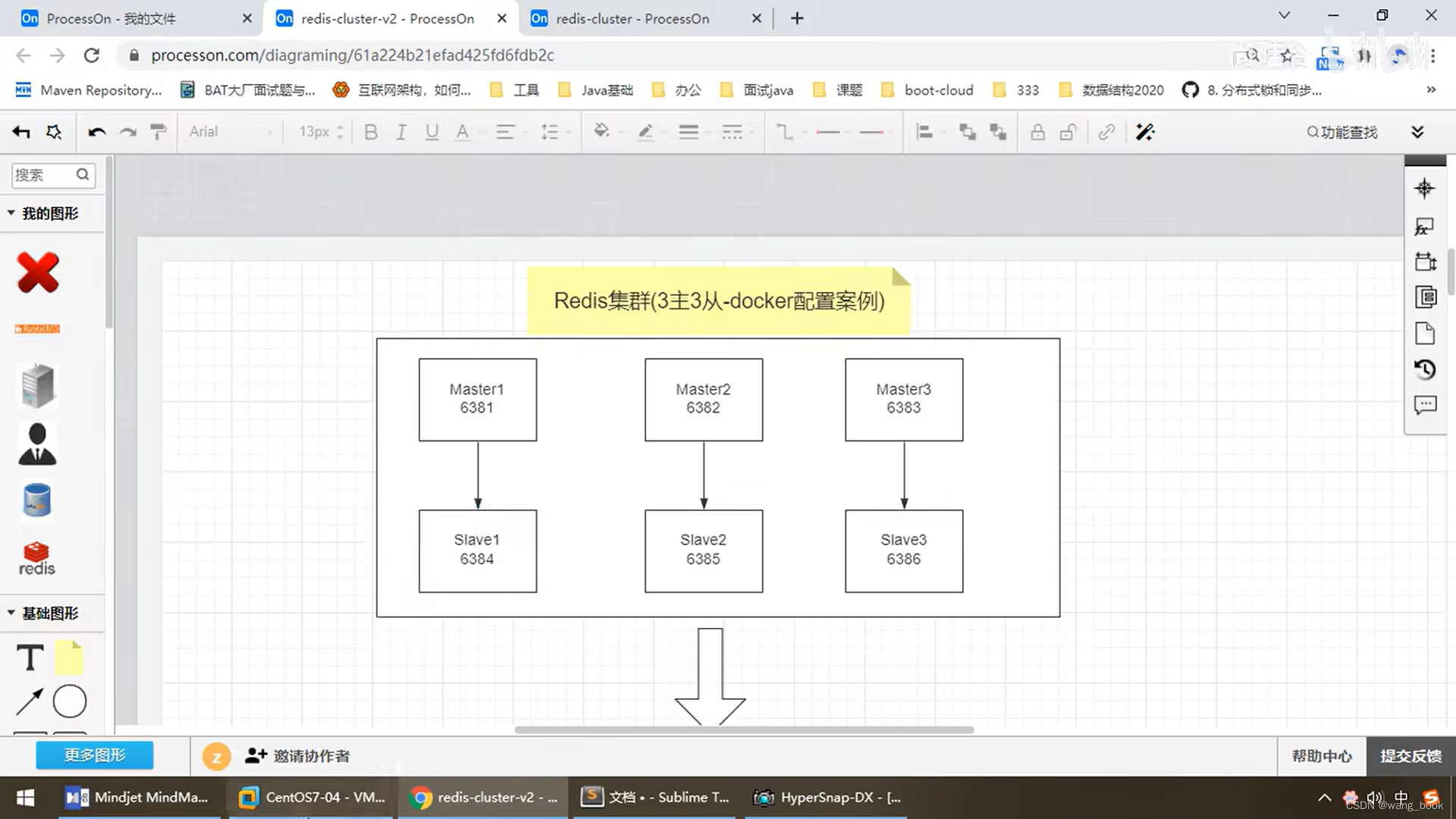
Task: Click the 更多图形 button
Action: click(94, 755)
